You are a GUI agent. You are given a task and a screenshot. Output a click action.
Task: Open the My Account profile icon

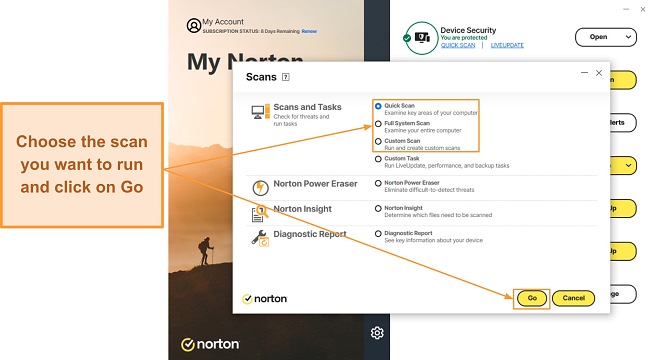(194, 26)
